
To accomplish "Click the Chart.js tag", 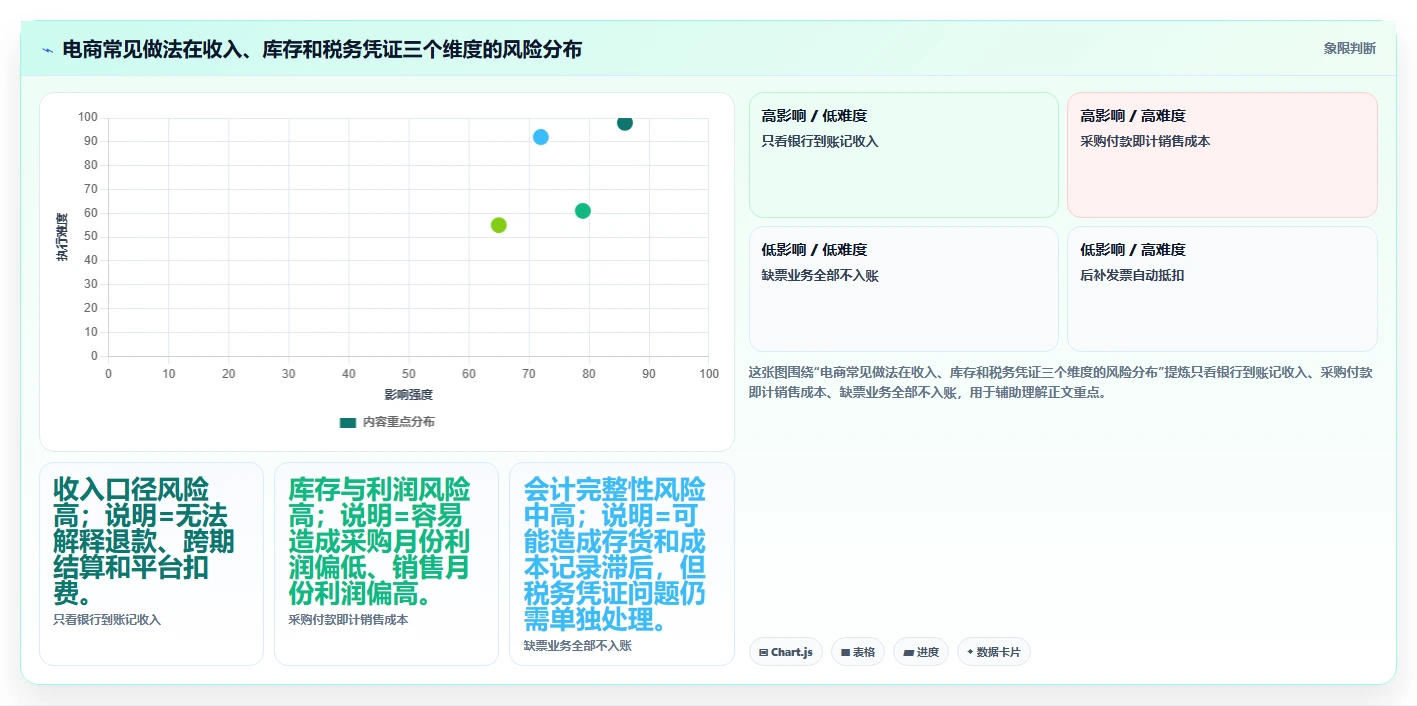I will tap(786, 652).
